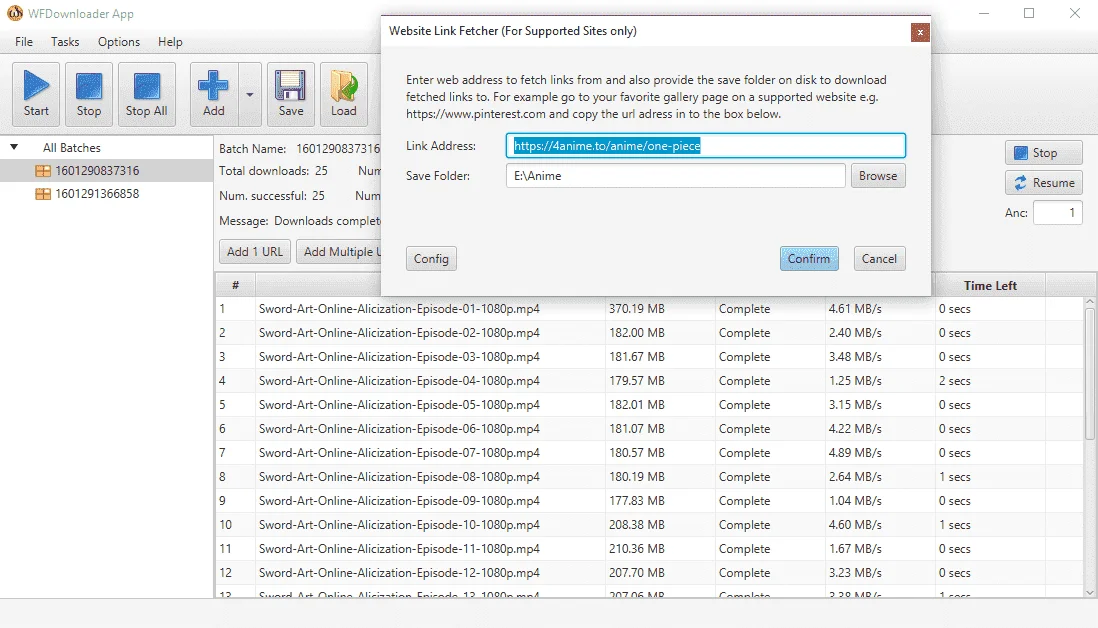
Task: Click the WFDownloader App logo icon
Action: [x=15, y=13]
